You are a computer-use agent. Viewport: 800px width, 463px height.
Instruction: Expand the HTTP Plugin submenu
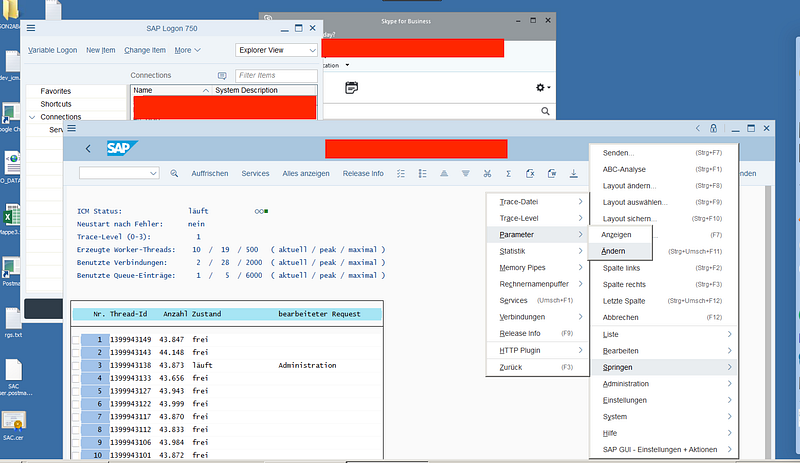click(x=537, y=350)
